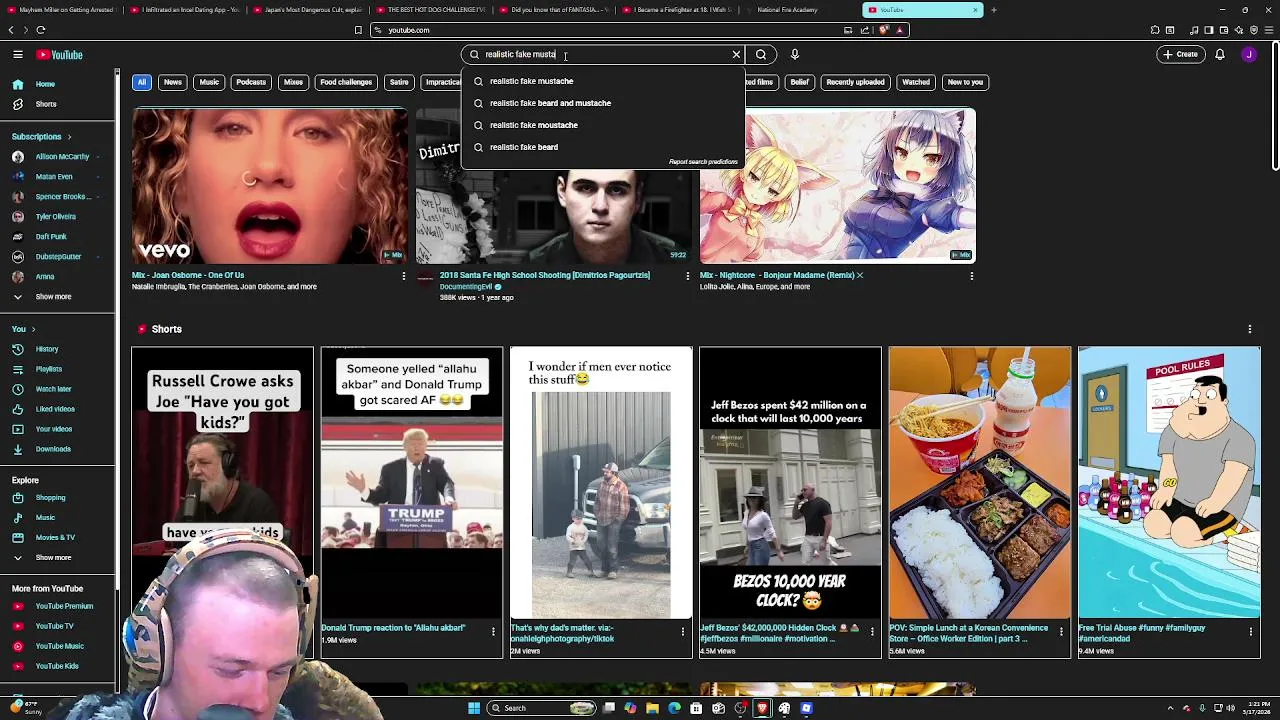Open the Subscriptions section chevron
The height and width of the screenshot is (720, 1280).
pyautogui.click(x=69, y=136)
